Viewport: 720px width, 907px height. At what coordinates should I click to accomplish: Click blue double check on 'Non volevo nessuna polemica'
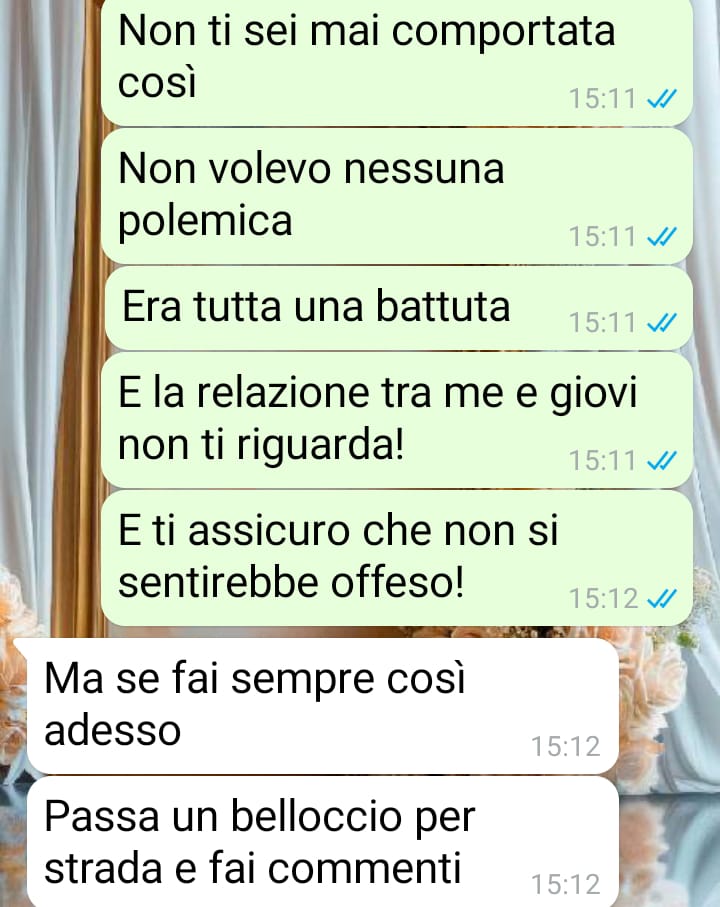coord(662,237)
